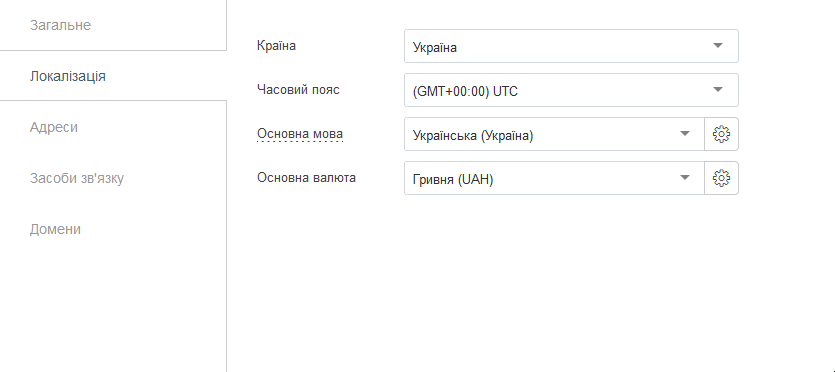The width and height of the screenshot is (835, 372).
Task: Click the (GMT+00:00) UTC timezone value
Action: coord(465,92)
